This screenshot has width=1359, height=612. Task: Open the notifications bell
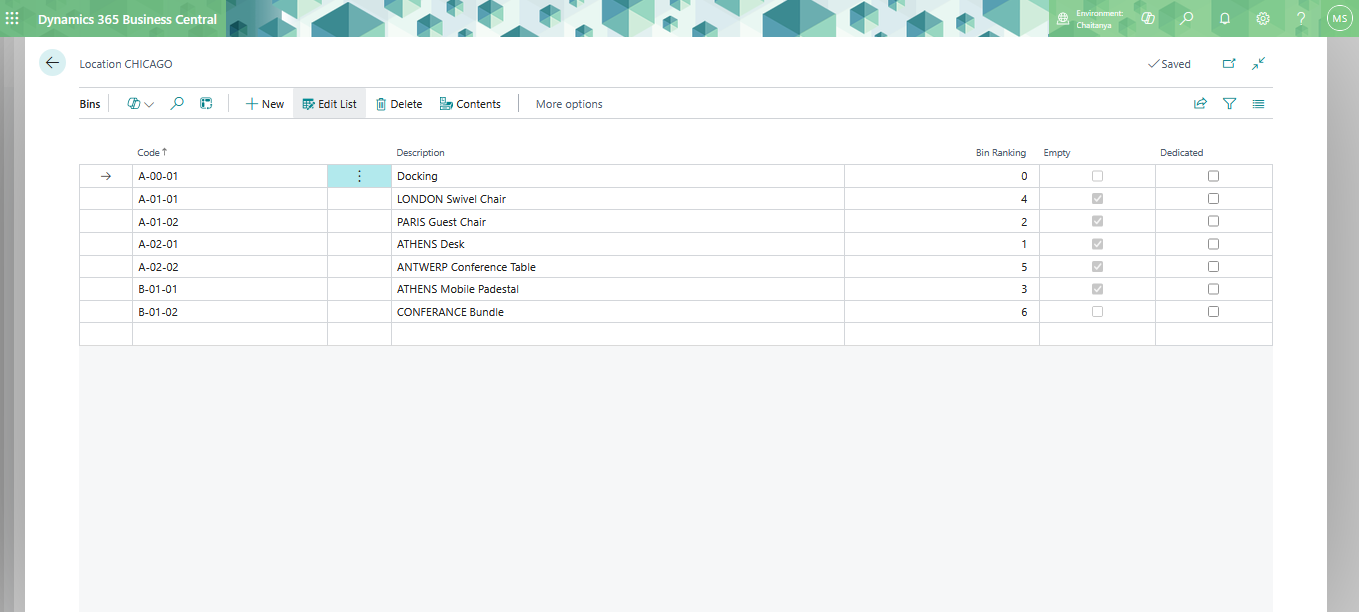(1224, 18)
